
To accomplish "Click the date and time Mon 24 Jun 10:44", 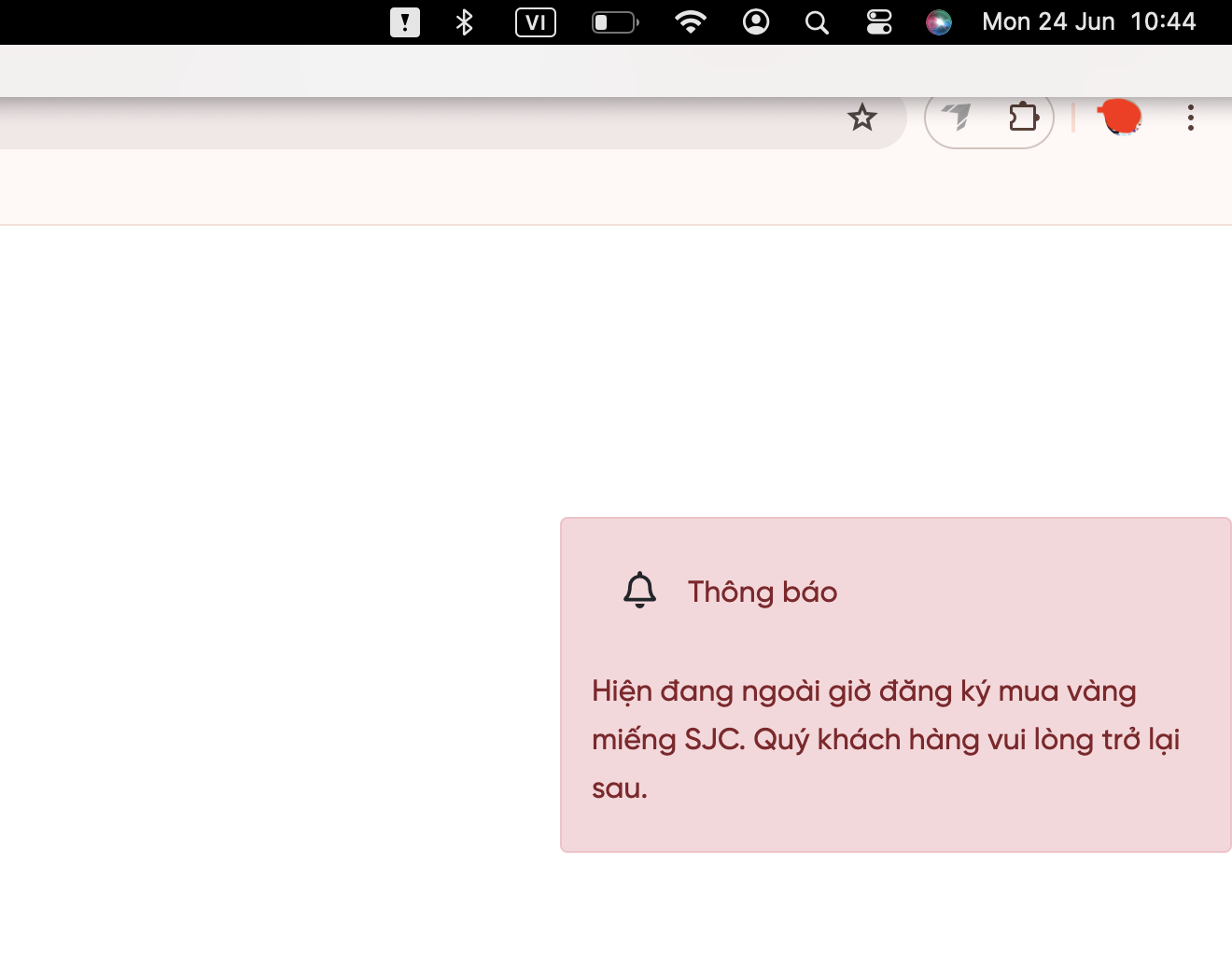I will (x=1089, y=22).
